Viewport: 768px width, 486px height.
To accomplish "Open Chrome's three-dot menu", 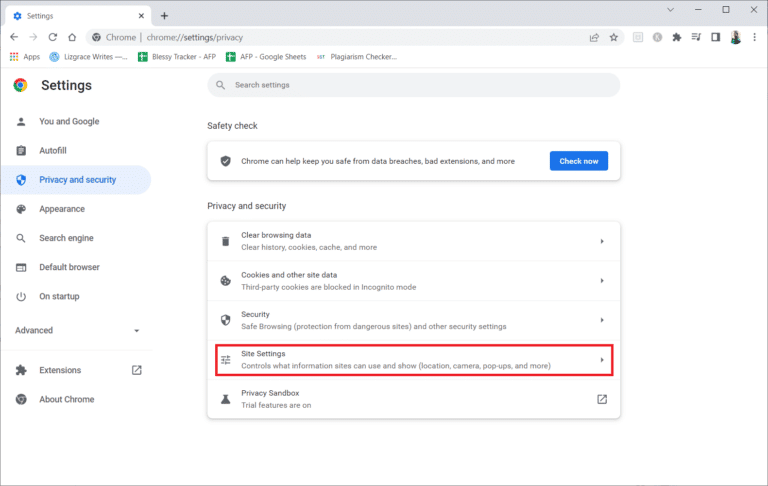I will point(755,37).
